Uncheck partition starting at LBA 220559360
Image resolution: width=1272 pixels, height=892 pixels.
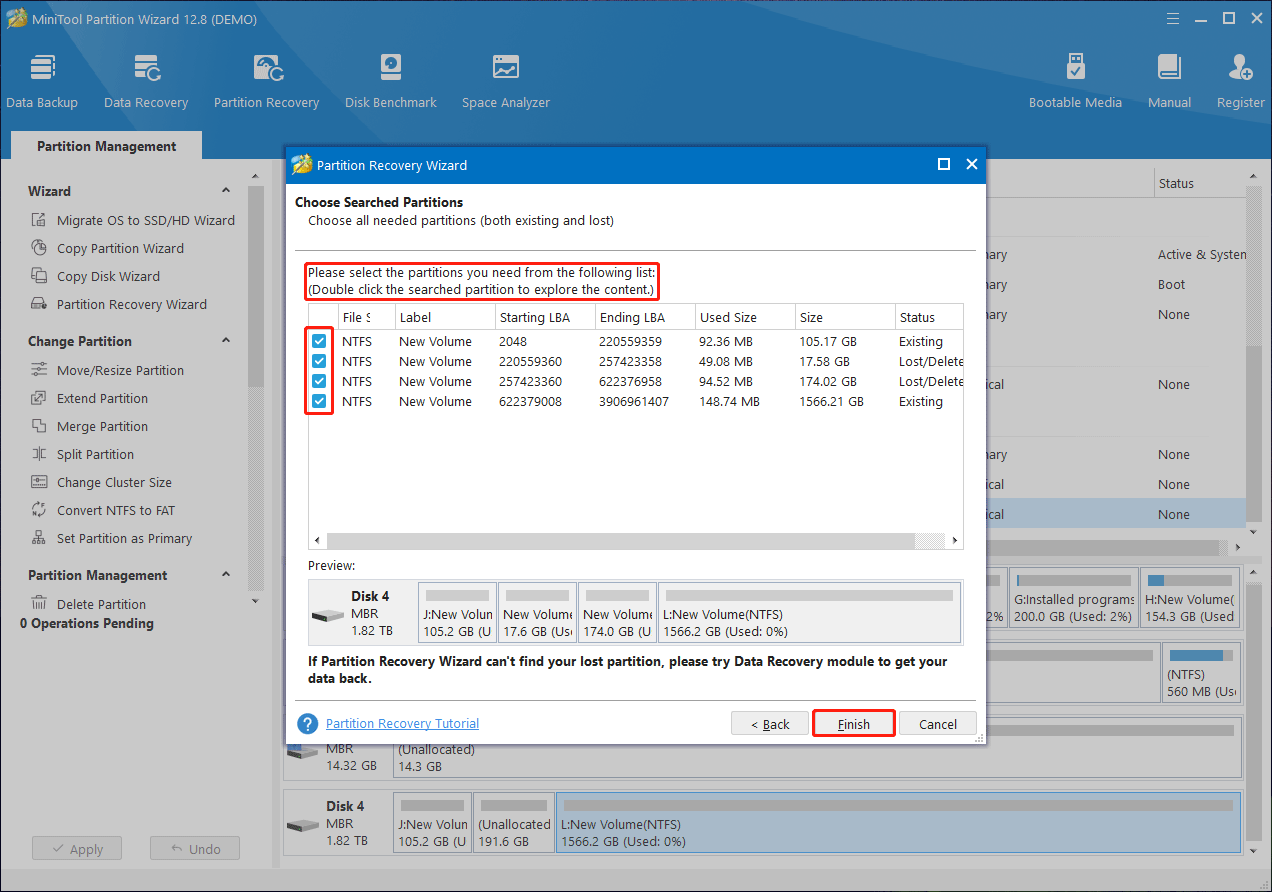coord(319,361)
